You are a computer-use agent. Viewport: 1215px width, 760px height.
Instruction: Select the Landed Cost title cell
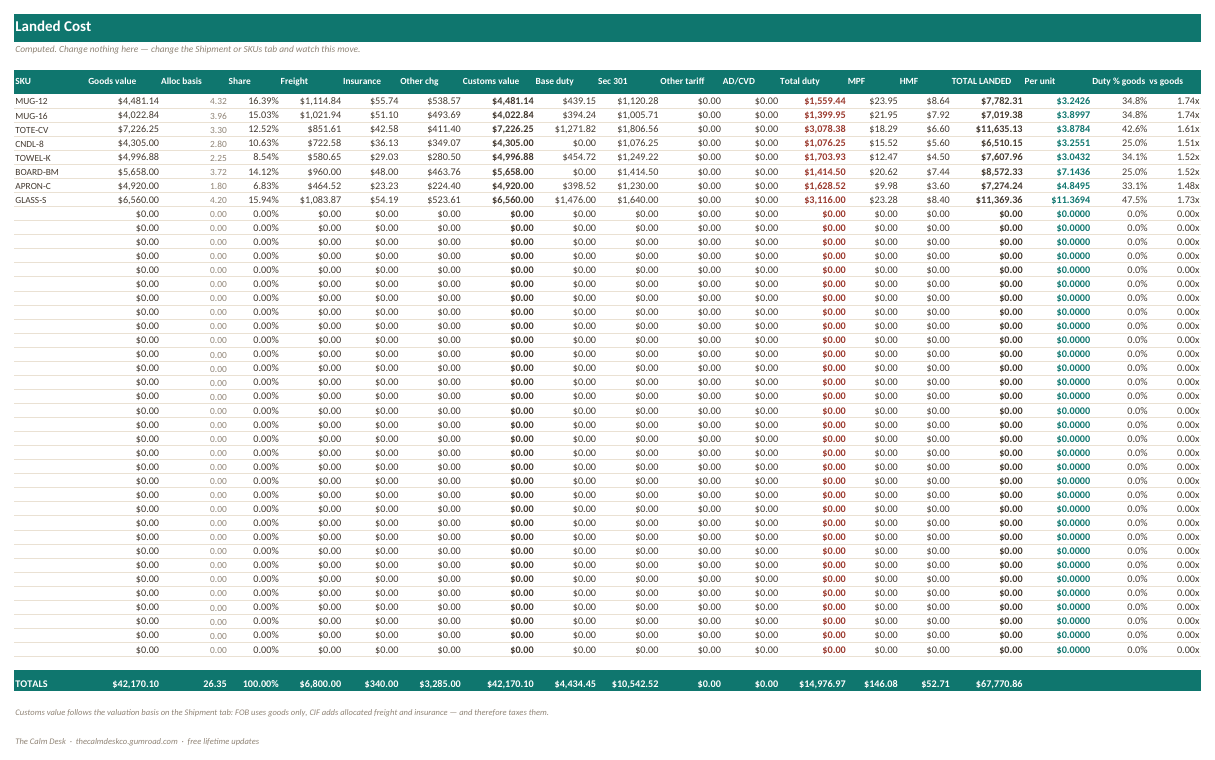point(53,27)
